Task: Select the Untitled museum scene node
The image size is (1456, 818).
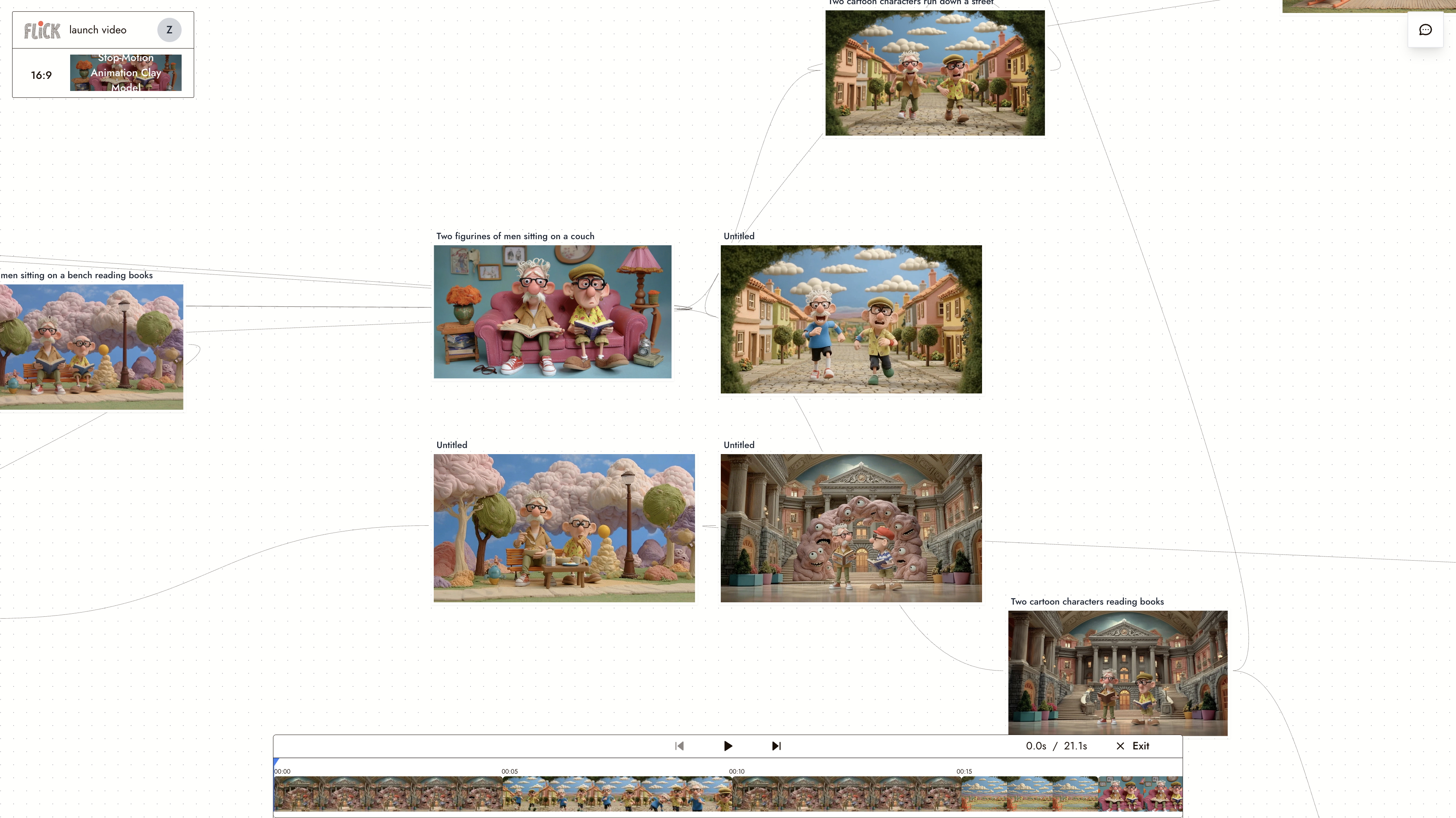Action: click(852, 528)
